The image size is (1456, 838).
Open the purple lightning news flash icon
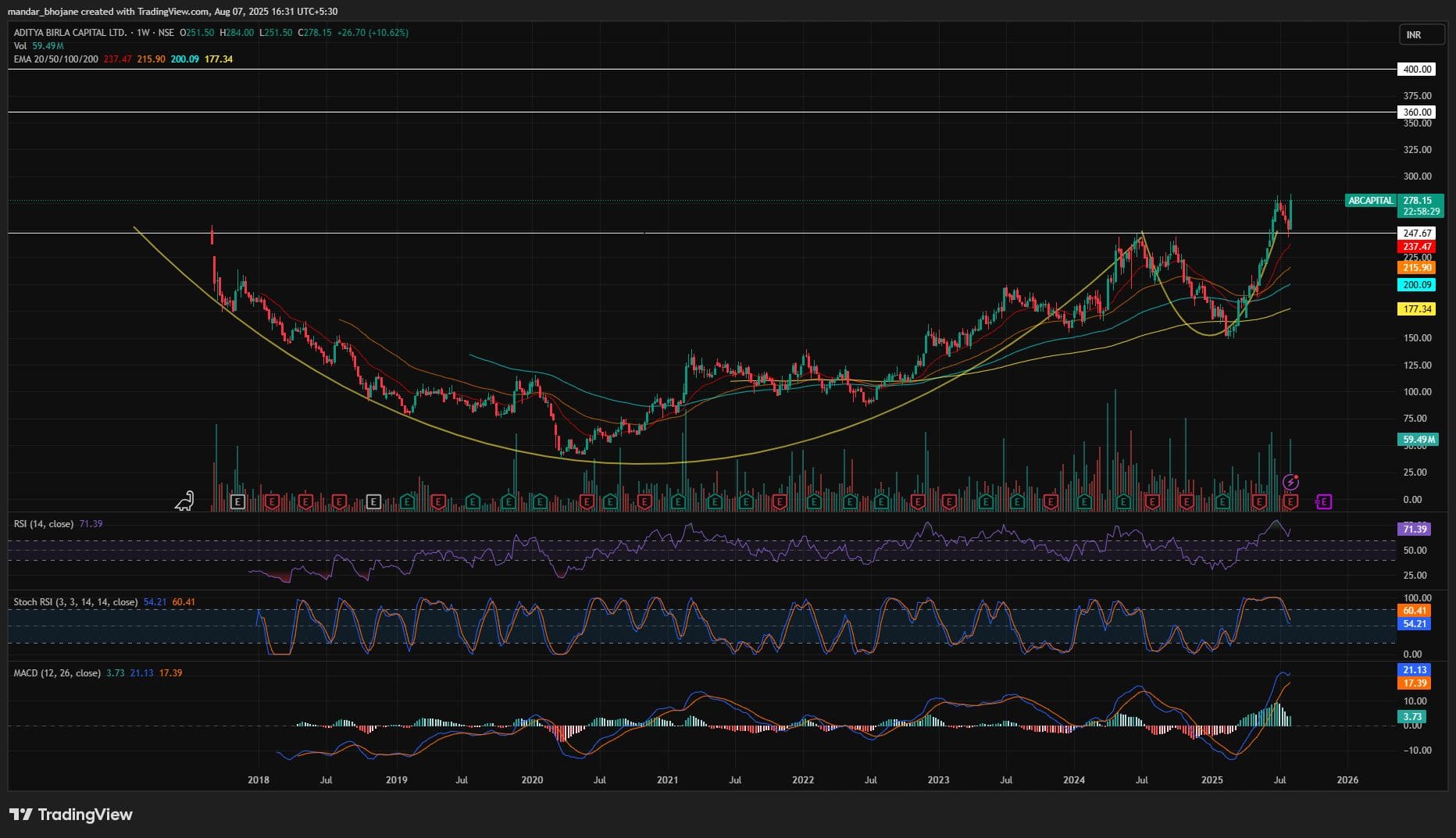tap(1292, 482)
